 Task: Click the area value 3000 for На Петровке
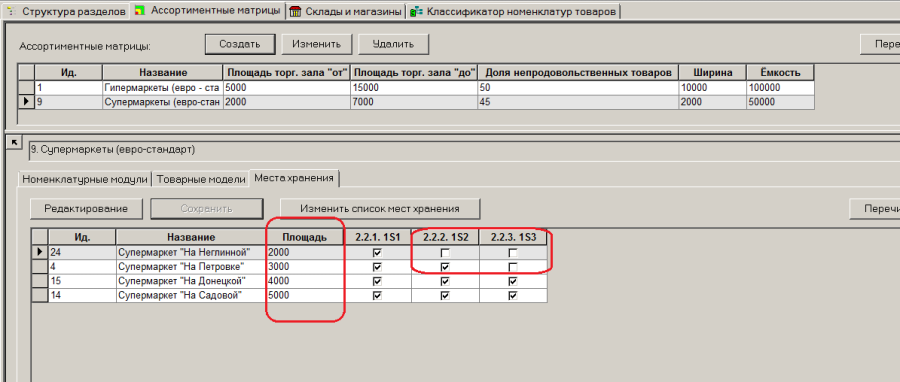[x=304, y=267]
